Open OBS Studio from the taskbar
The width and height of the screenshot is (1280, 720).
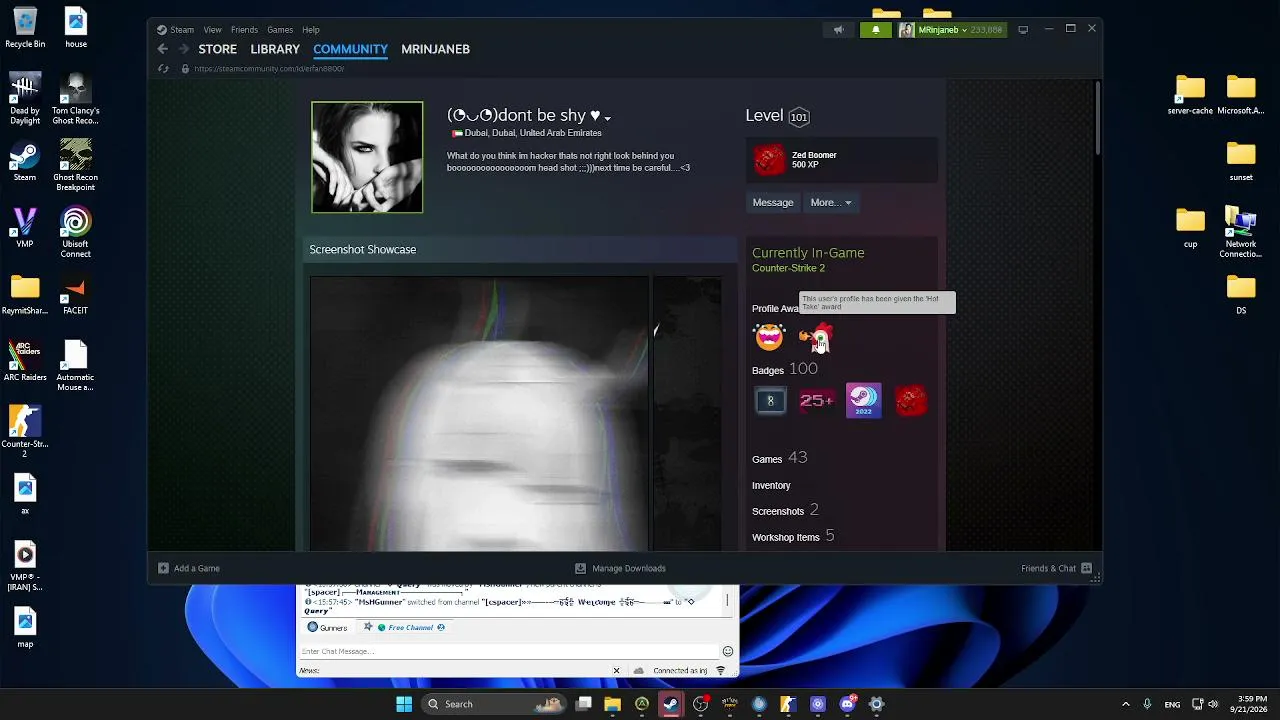click(700, 704)
